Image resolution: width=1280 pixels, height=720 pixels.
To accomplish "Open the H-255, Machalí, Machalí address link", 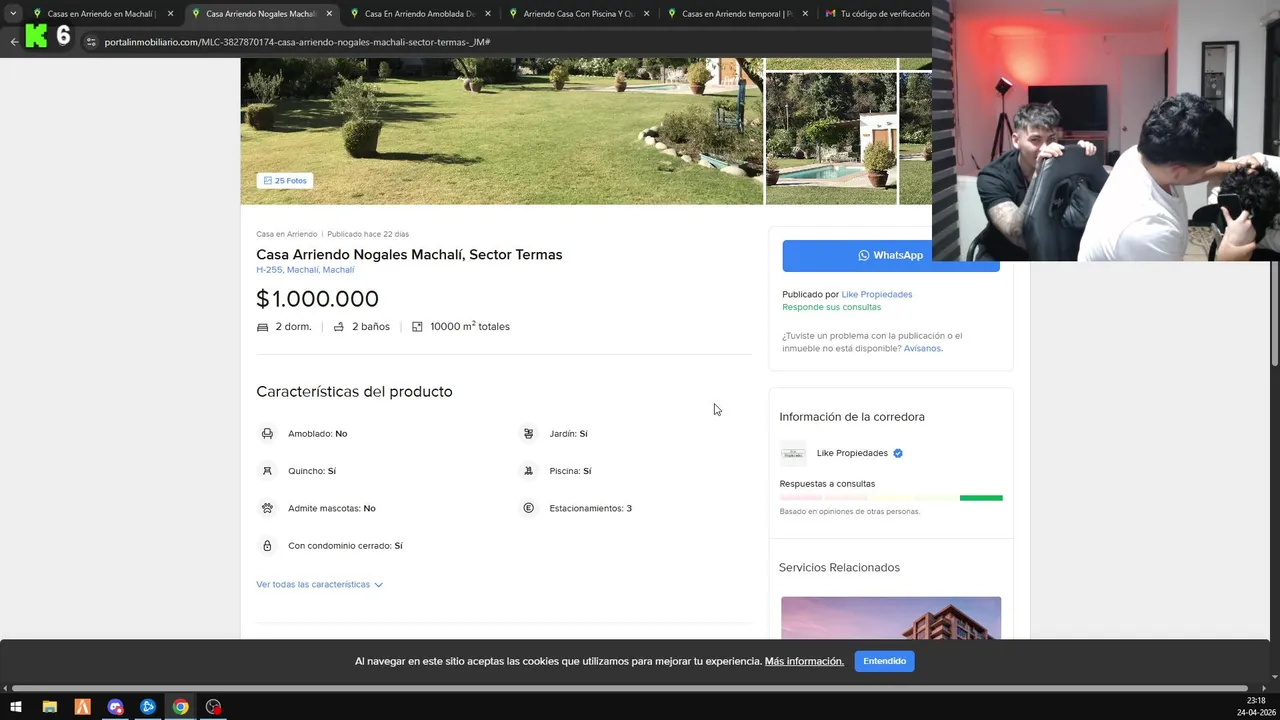I will pyautogui.click(x=305, y=270).
